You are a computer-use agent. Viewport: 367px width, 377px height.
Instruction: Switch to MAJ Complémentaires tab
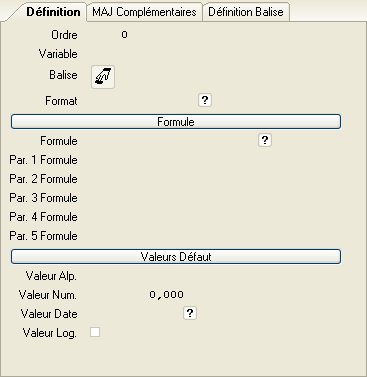click(144, 12)
